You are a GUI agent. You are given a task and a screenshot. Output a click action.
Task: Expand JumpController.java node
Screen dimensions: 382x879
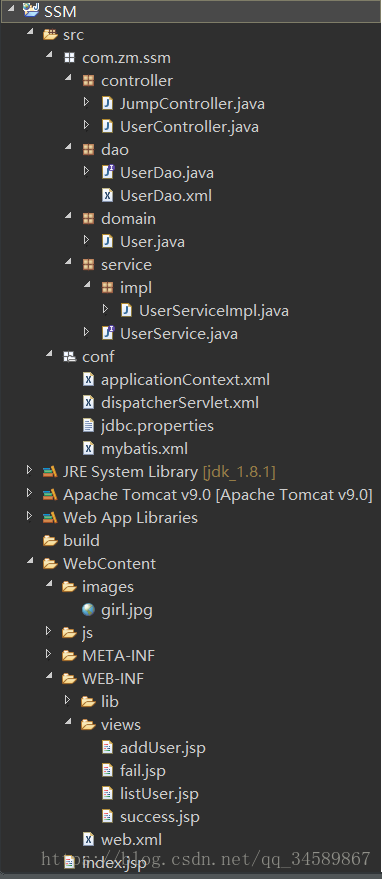click(x=86, y=103)
